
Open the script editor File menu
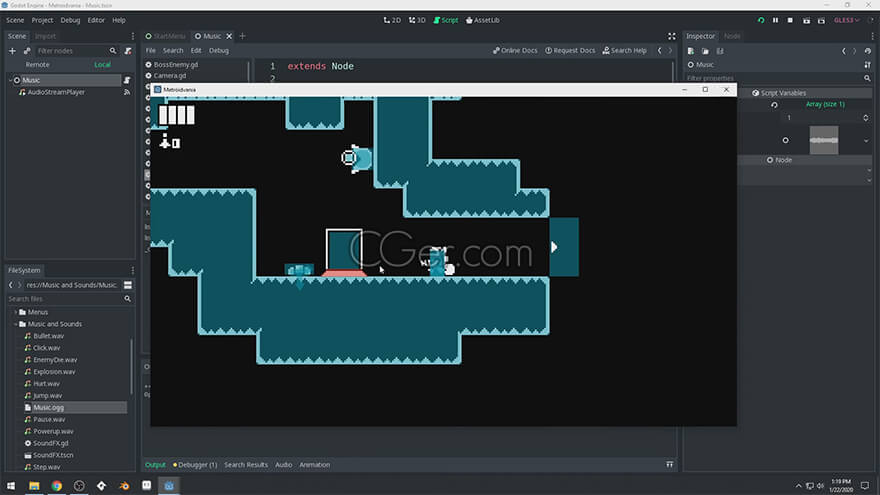(150, 51)
